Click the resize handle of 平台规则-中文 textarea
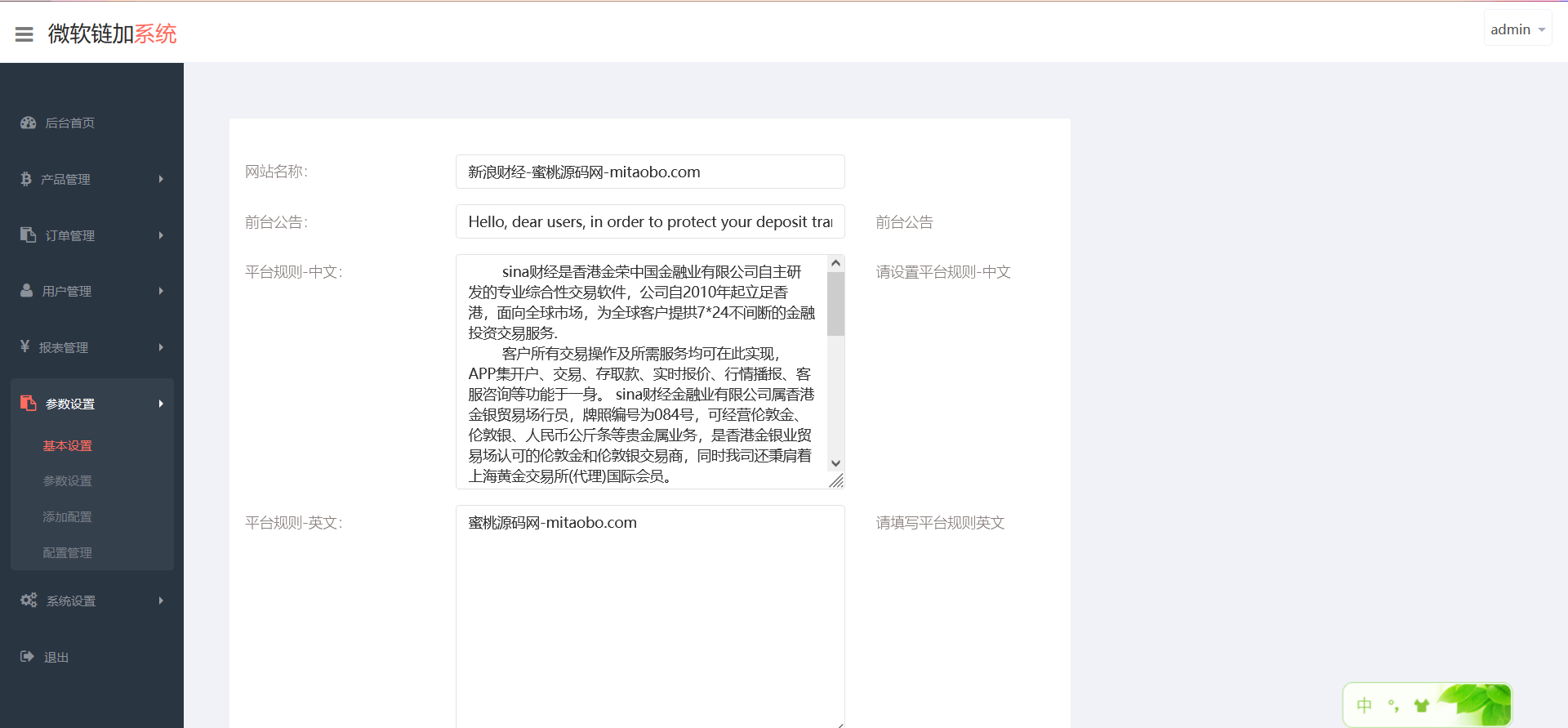Image resolution: width=1568 pixels, height=728 pixels. click(836, 481)
